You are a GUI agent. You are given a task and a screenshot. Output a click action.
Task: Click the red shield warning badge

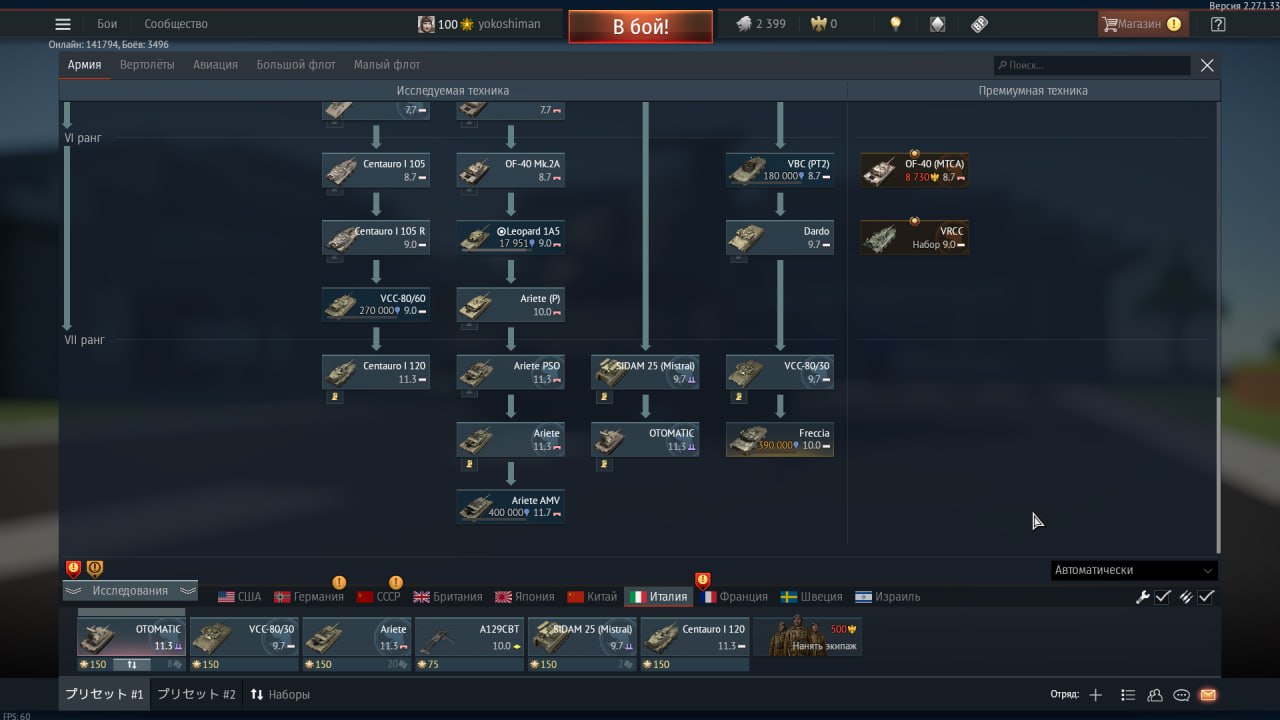tap(73, 569)
